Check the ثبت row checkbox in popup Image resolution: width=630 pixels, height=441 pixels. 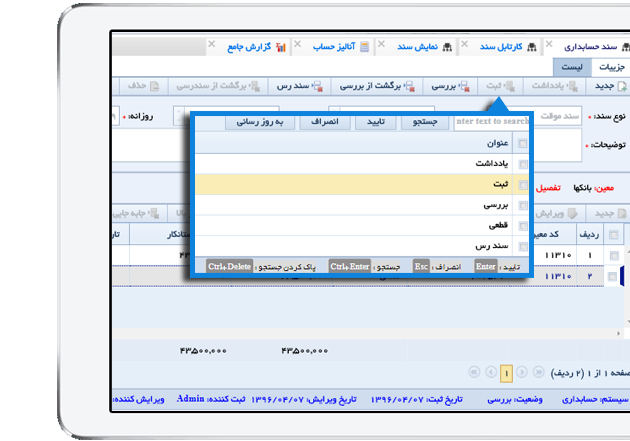click(x=523, y=185)
